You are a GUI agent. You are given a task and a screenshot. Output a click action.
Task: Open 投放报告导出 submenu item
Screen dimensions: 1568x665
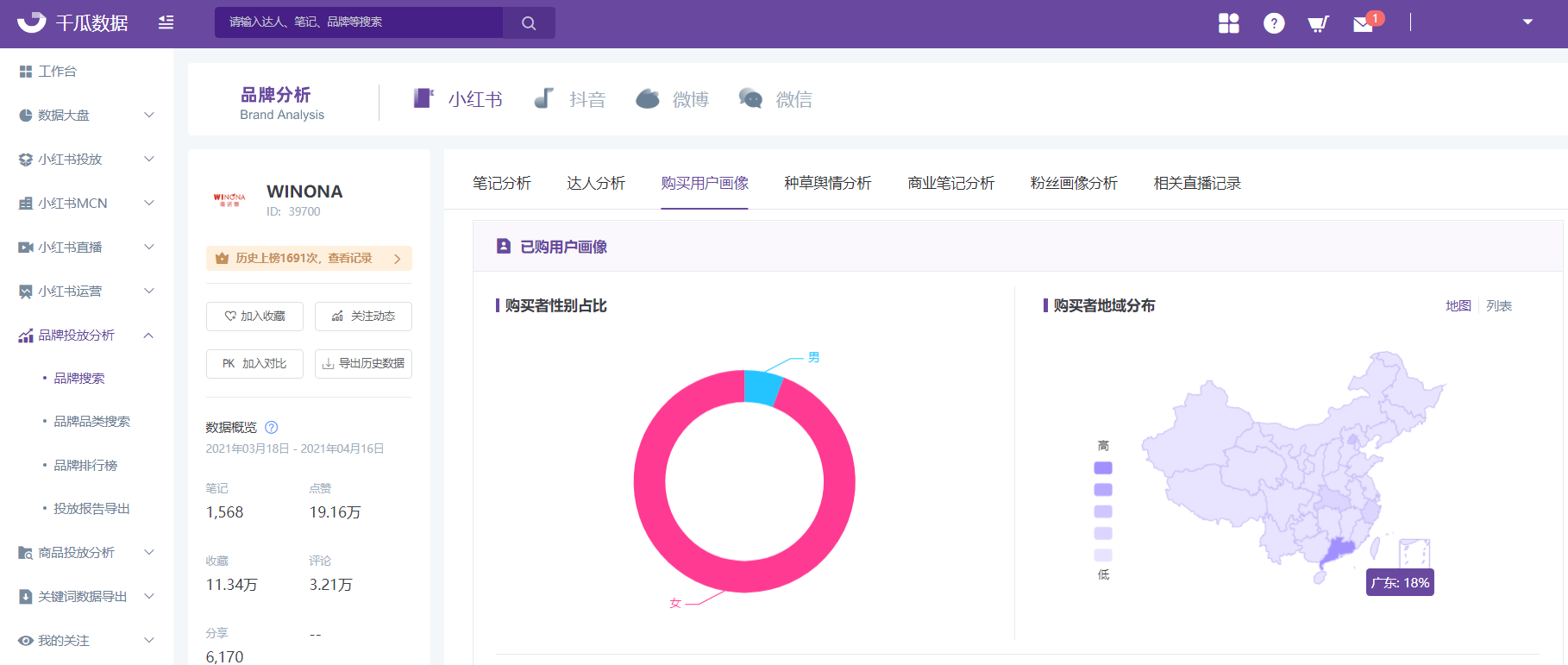point(92,509)
